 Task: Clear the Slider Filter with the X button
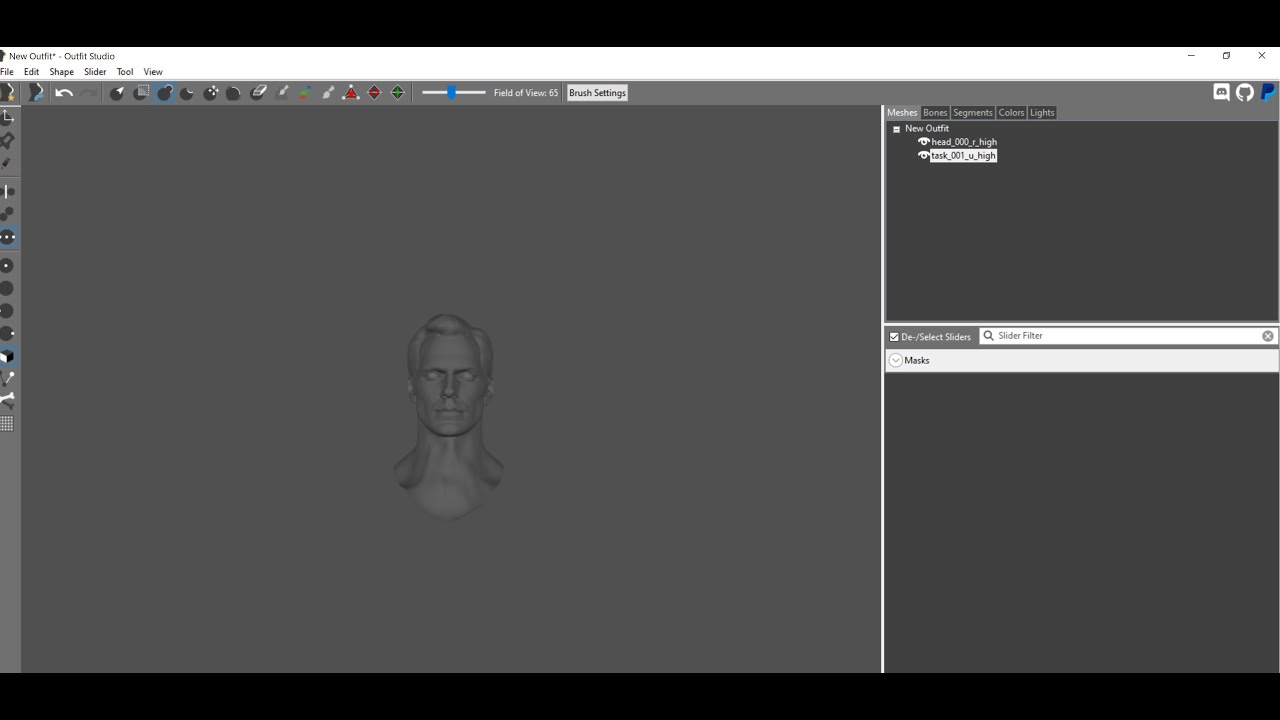pos(1268,336)
